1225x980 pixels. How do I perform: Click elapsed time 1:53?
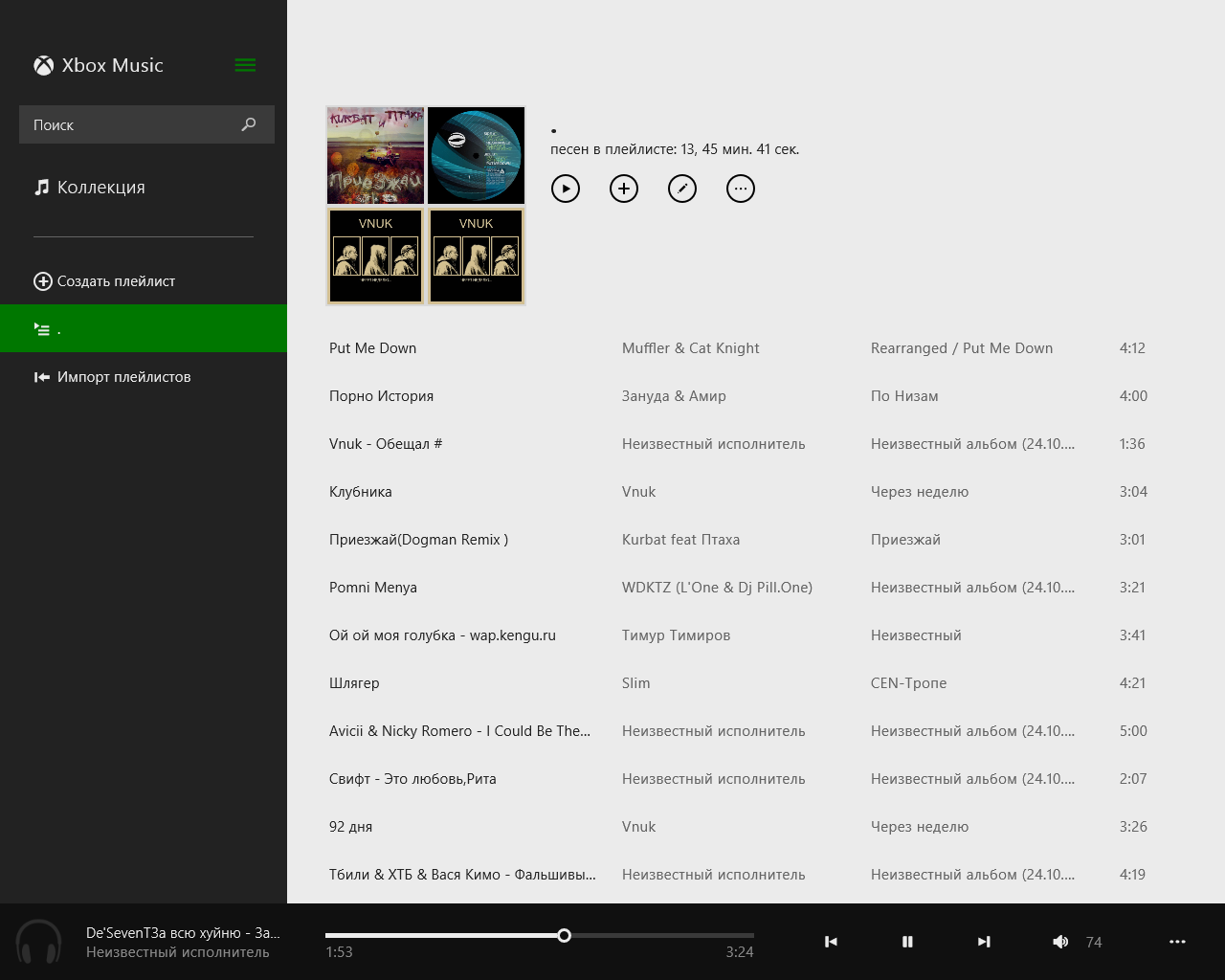(339, 952)
